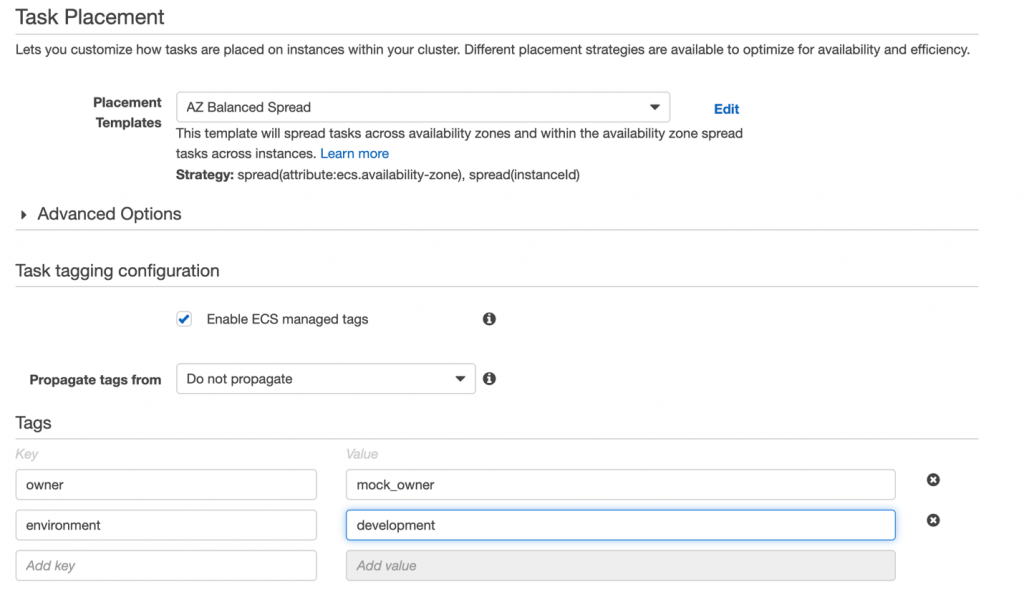The image size is (1024, 607).
Task: Open Propagate tags from dropdown
Action: (325, 379)
